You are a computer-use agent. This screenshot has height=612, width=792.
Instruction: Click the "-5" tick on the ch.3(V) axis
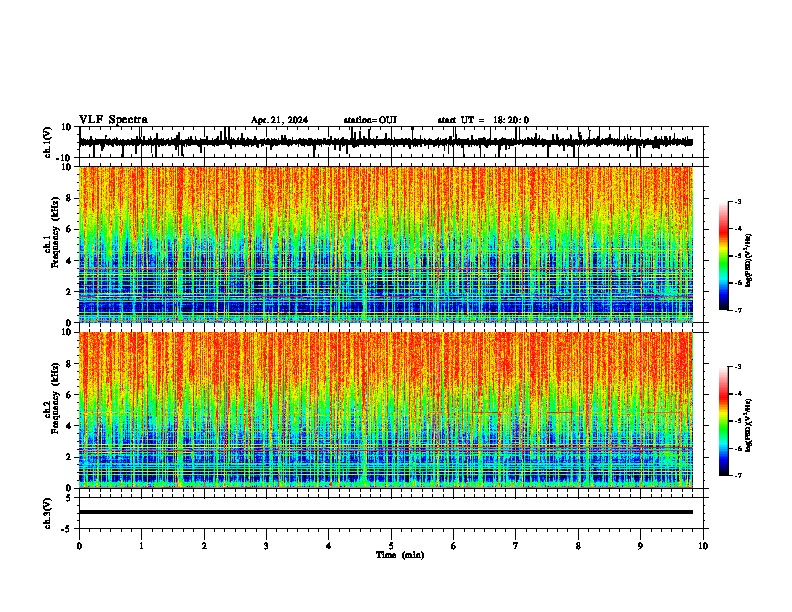68,529
